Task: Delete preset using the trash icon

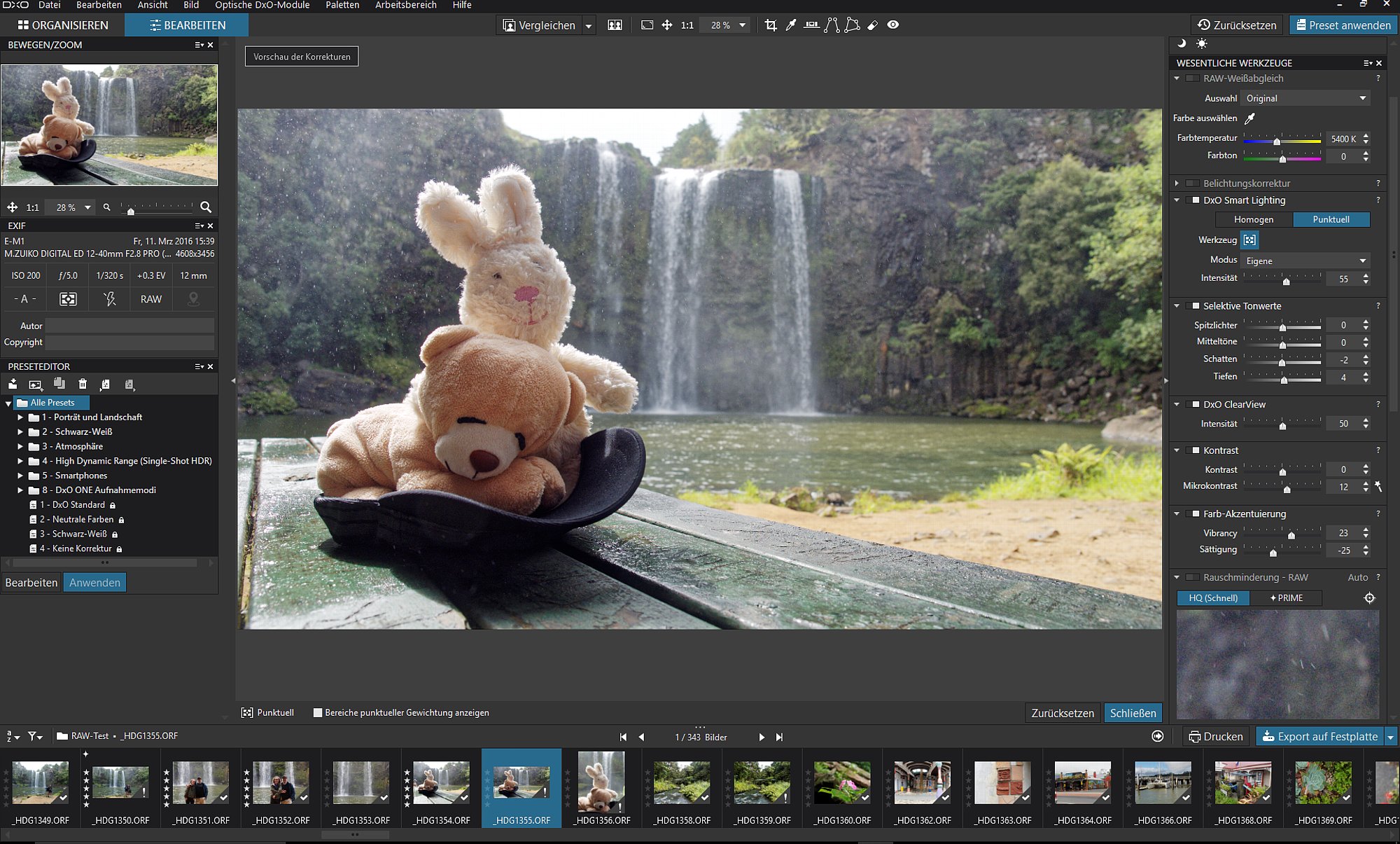Action: tap(83, 384)
